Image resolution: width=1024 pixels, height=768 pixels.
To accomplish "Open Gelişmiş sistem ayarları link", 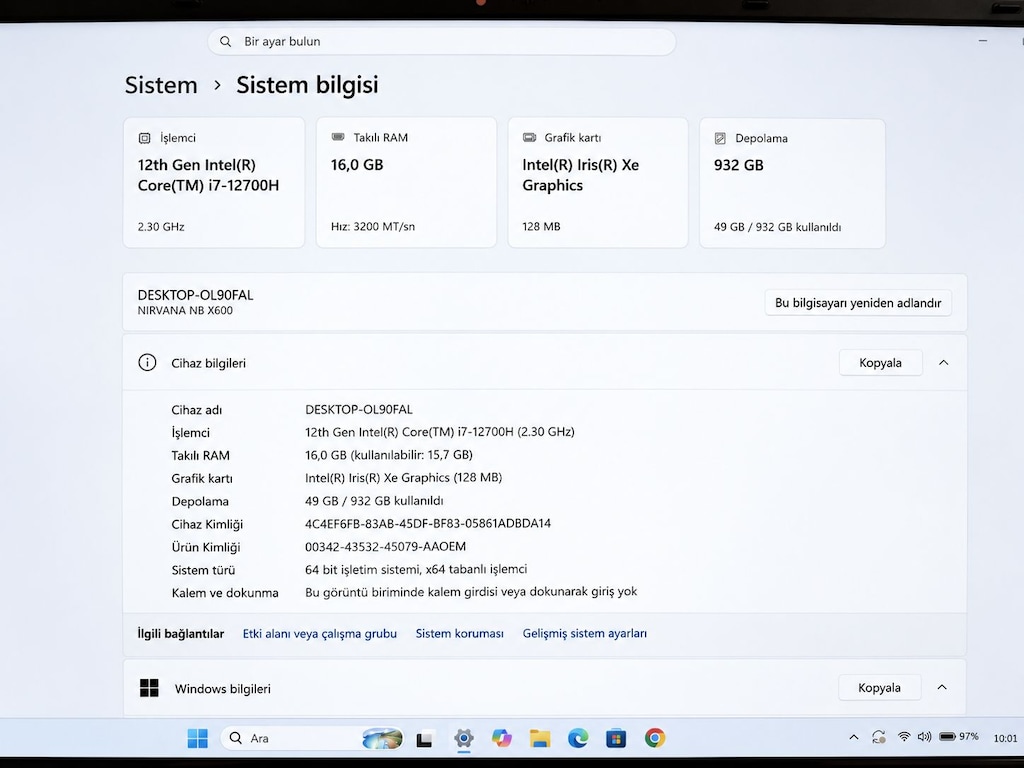I will tap(584, 633).
